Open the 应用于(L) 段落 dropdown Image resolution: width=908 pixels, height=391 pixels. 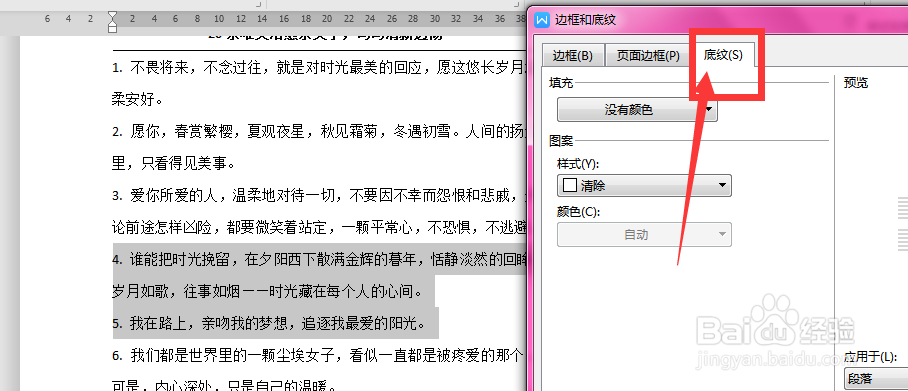(x=876, y=379)
